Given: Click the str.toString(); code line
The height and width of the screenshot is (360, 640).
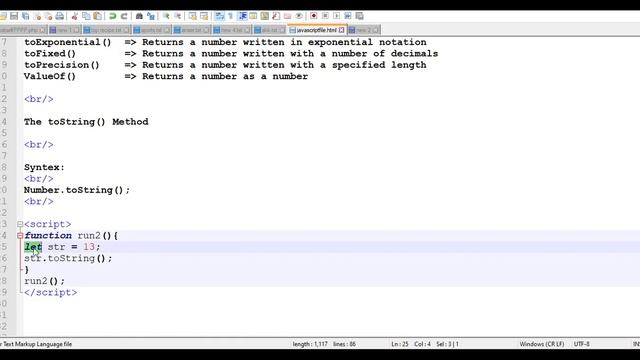Looking at the screenshot, I should 68,258.
